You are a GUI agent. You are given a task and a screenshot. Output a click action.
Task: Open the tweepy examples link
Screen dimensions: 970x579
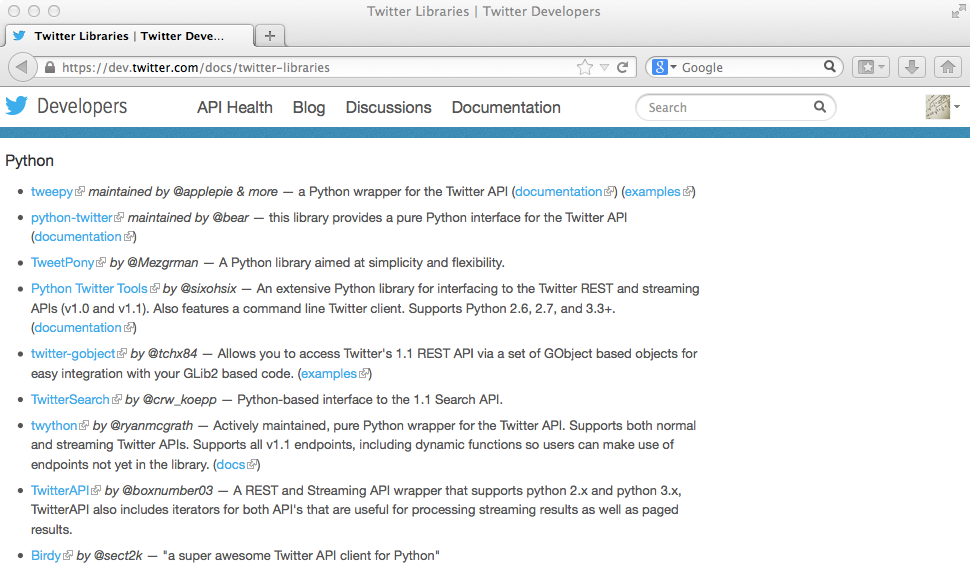coord(652,192)
